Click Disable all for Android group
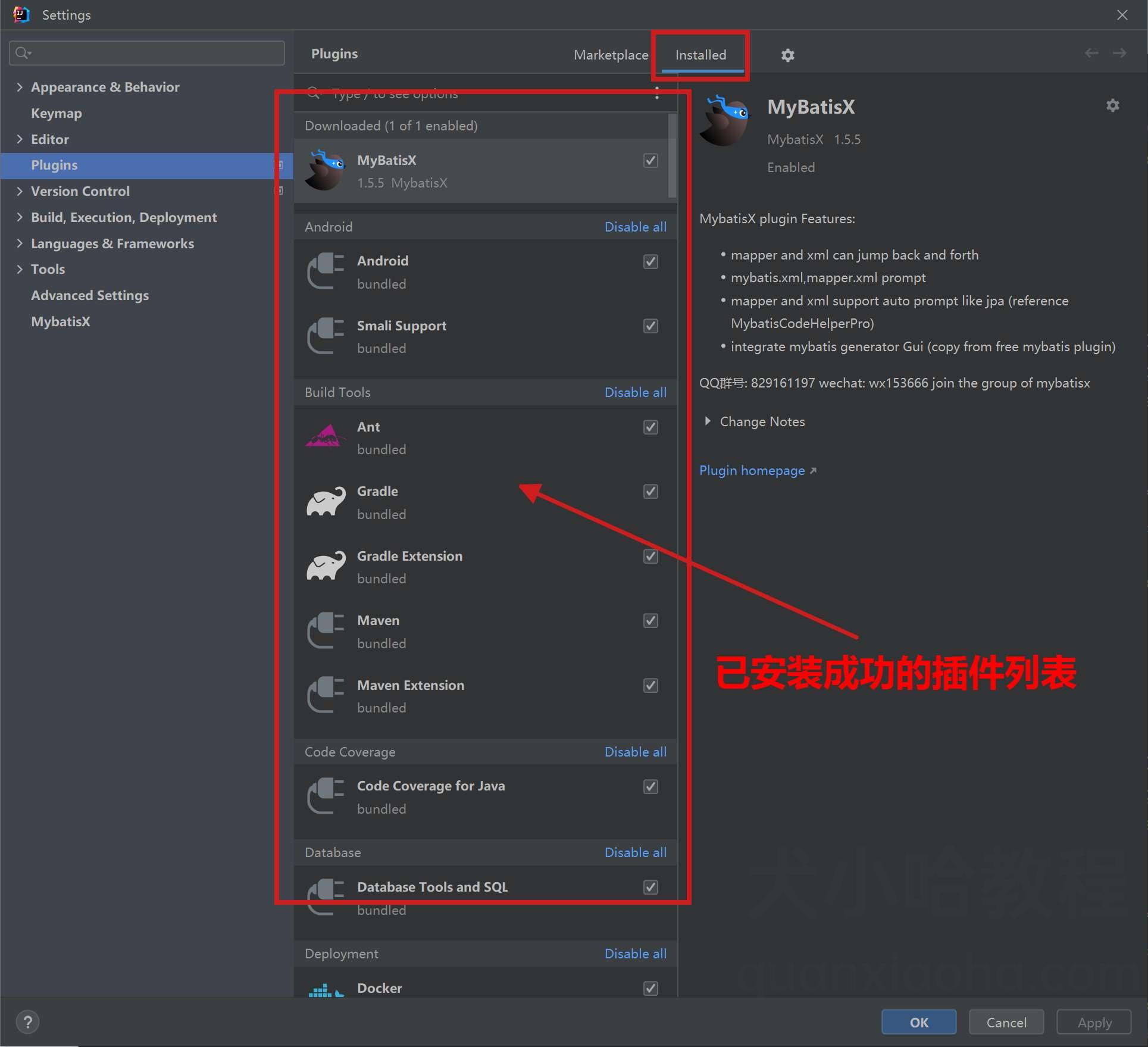The image size is (1148, 1047). [635, 227]
